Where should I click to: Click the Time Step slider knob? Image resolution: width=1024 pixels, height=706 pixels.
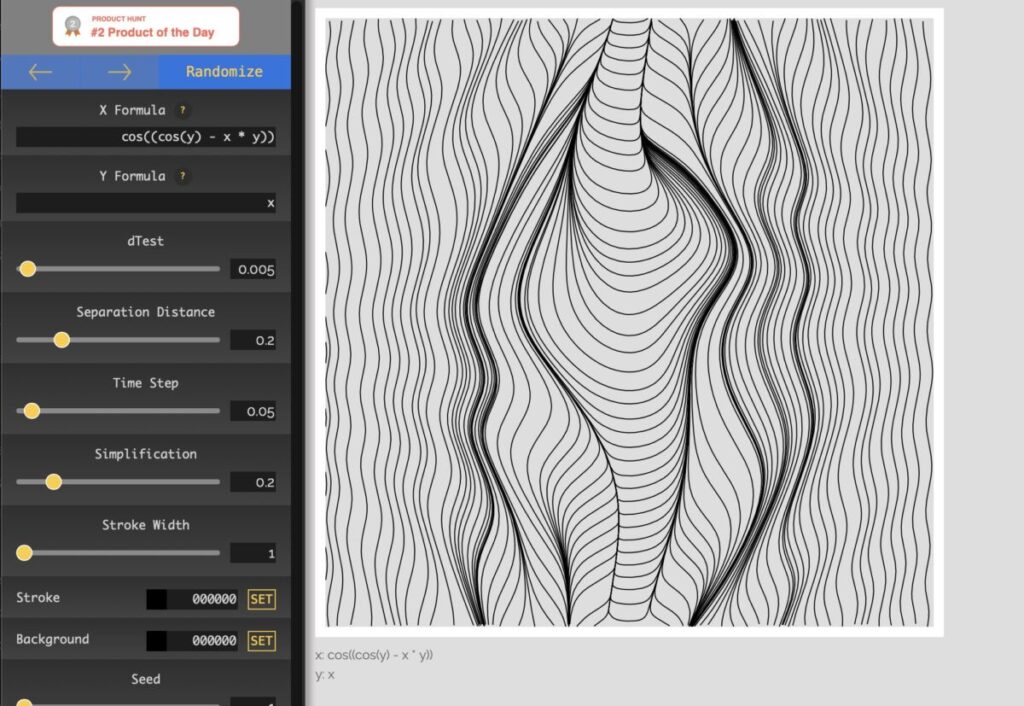(31, 411)
